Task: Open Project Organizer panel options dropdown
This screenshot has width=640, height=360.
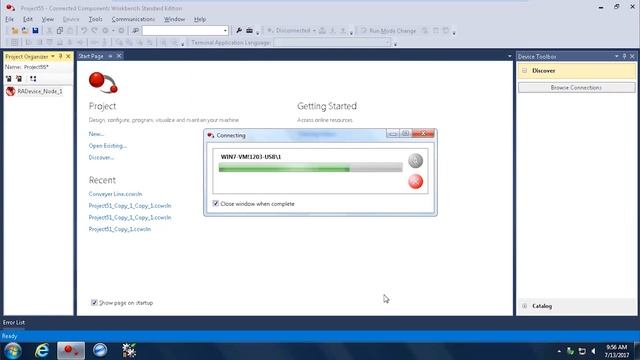Action: pyautogui.click(x=53, y=56)
